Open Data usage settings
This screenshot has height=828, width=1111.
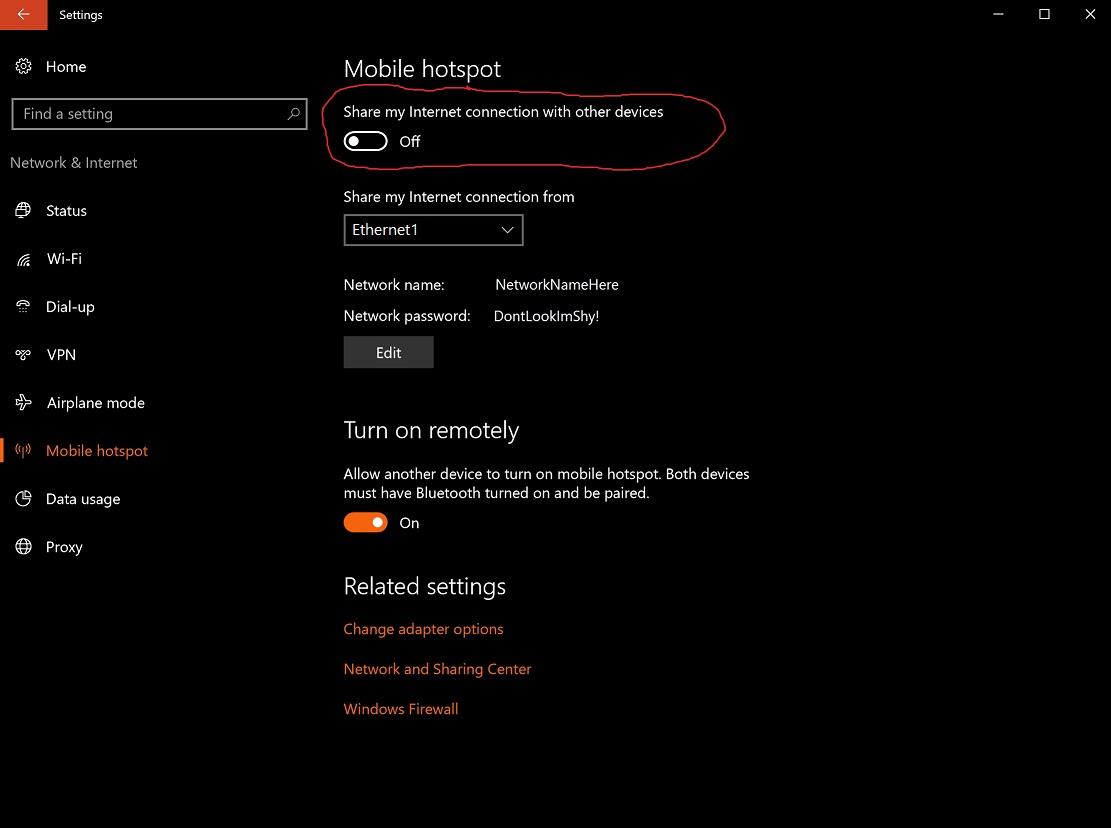(x=82, y=498)
